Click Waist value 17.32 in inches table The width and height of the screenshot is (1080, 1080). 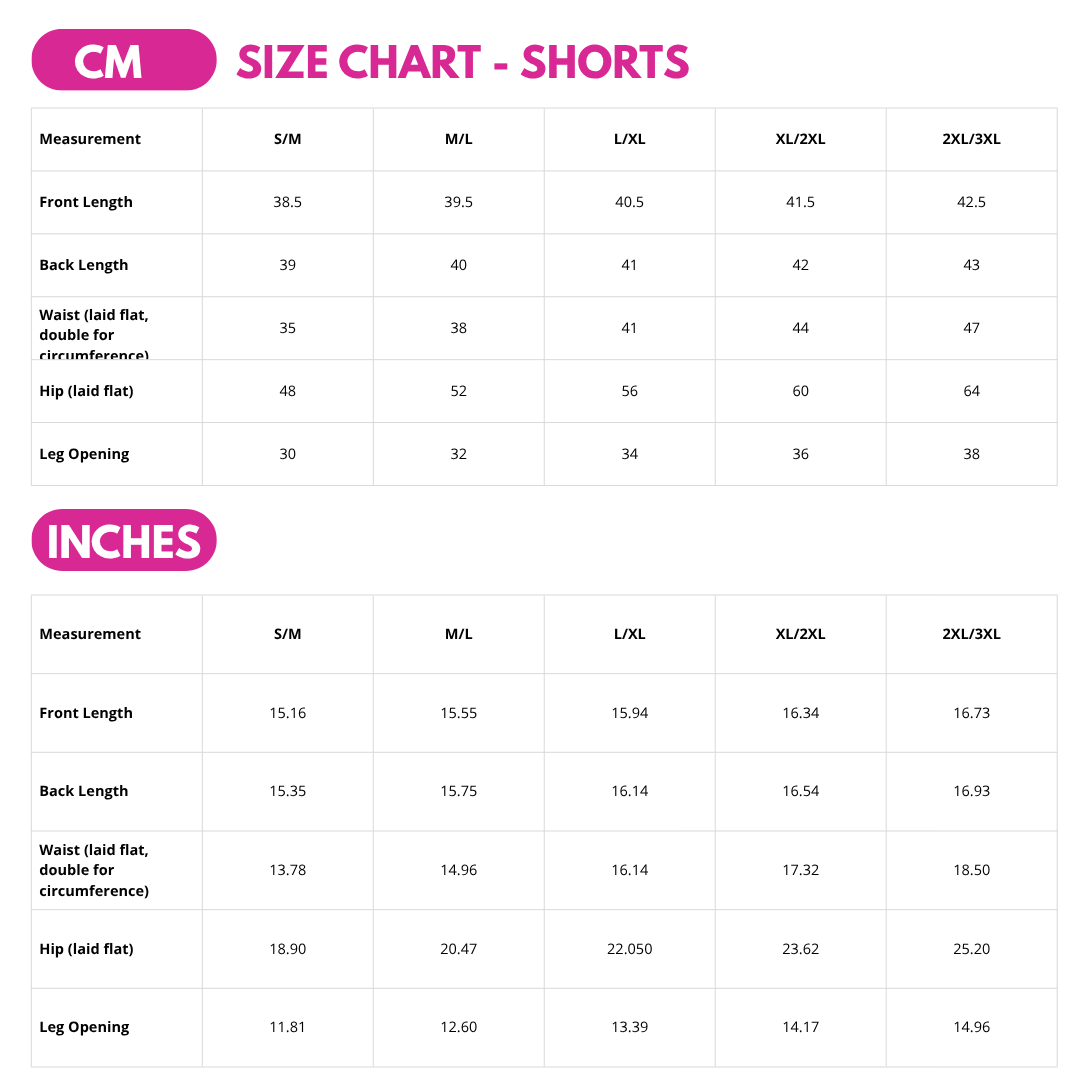click(x=800, y=870)
